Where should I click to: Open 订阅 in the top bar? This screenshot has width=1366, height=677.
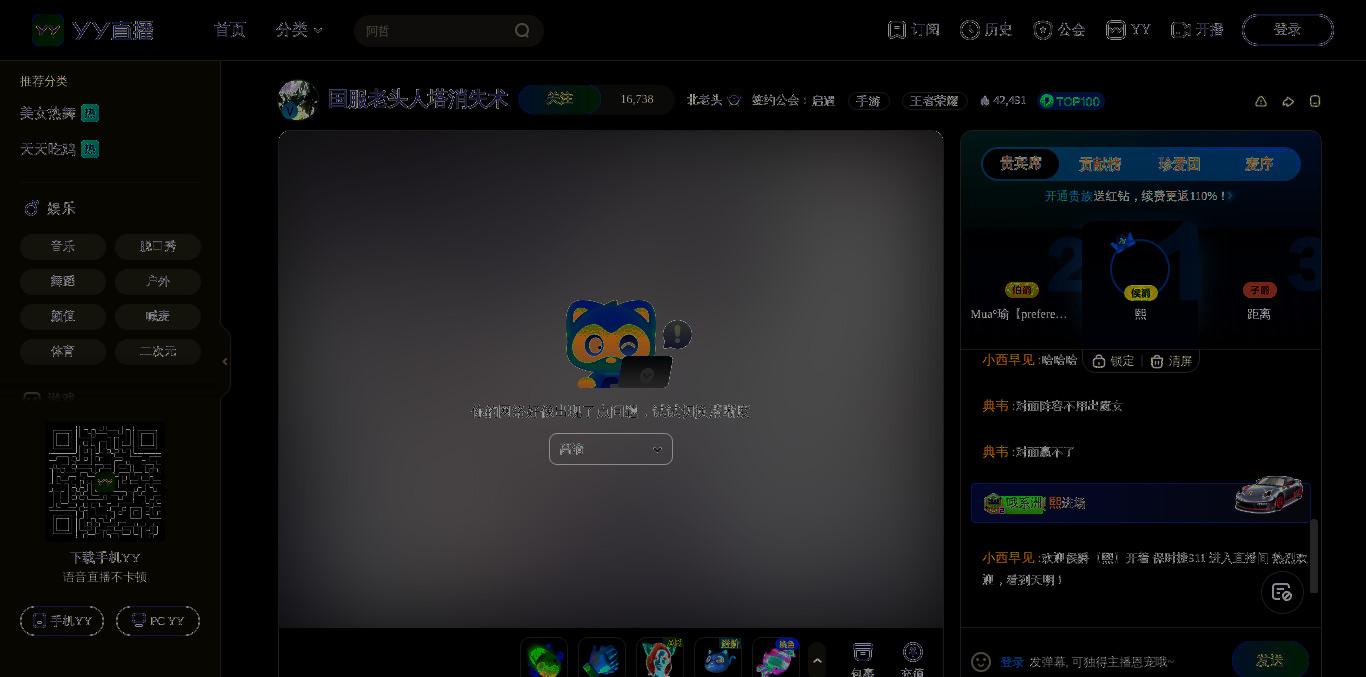tap(914, 30)
